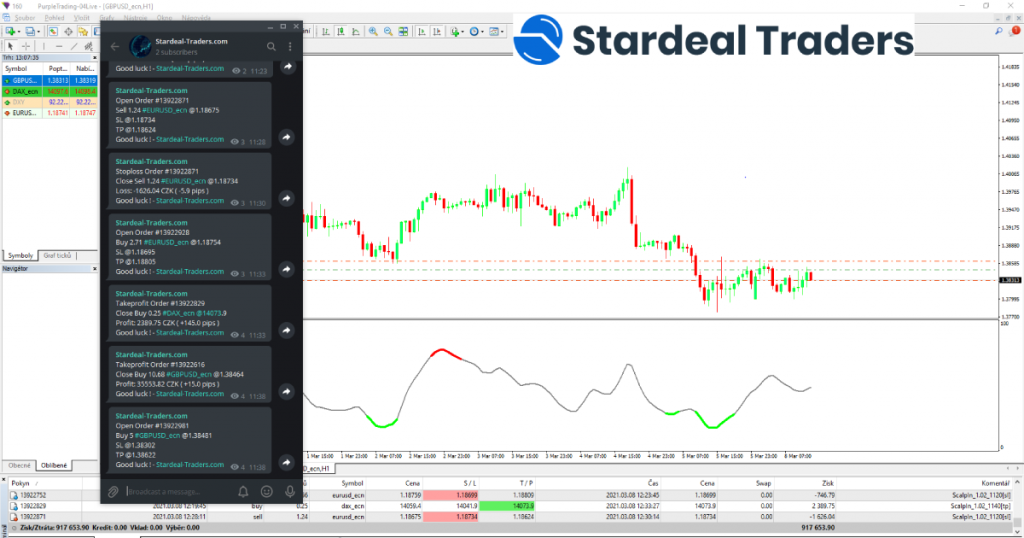This screenshot has height=538, width=1024.
Task: Click the Zoom In magnifier icon
Action: 373,31
